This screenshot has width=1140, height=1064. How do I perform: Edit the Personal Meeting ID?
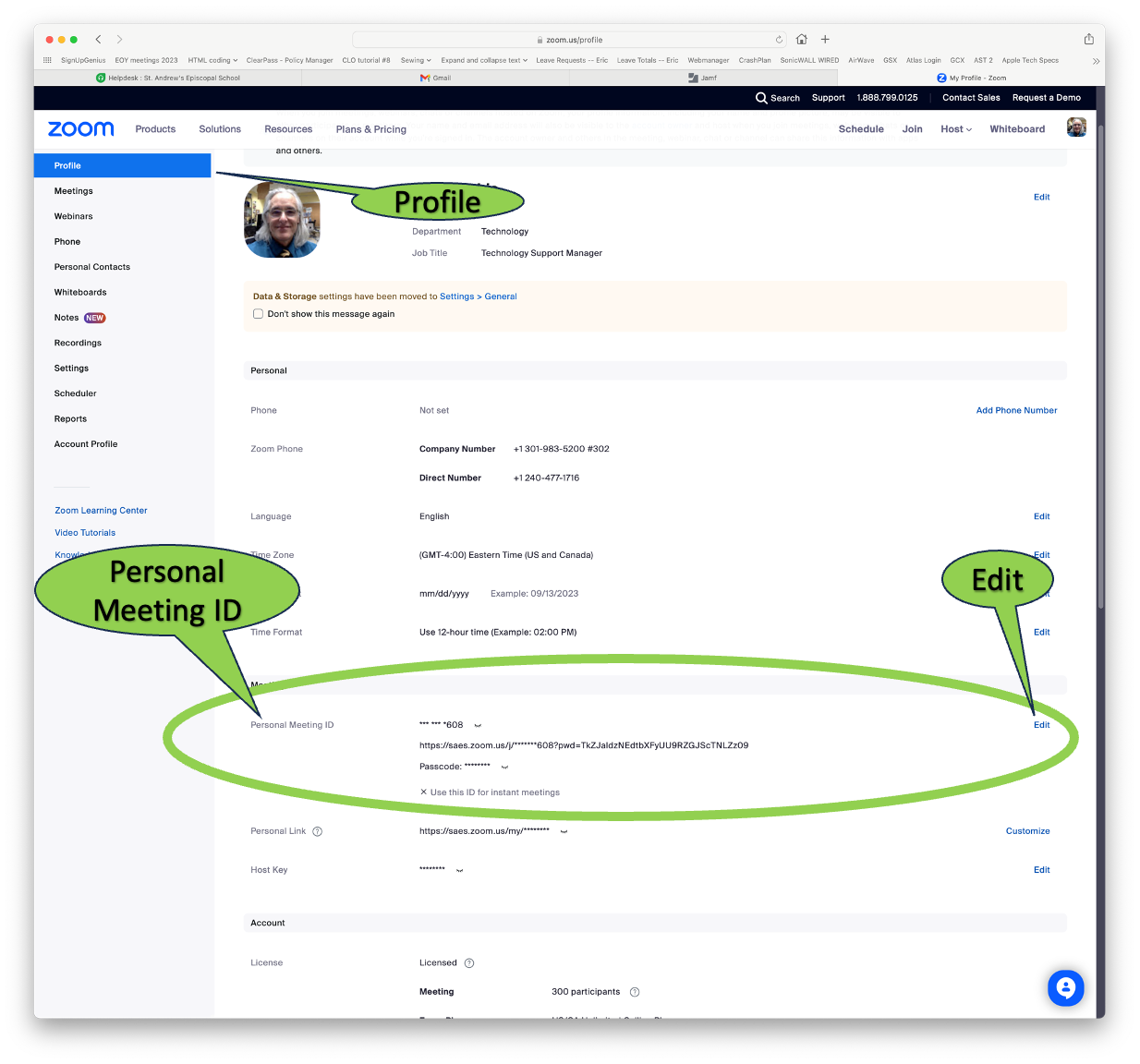pos(1041,726)
